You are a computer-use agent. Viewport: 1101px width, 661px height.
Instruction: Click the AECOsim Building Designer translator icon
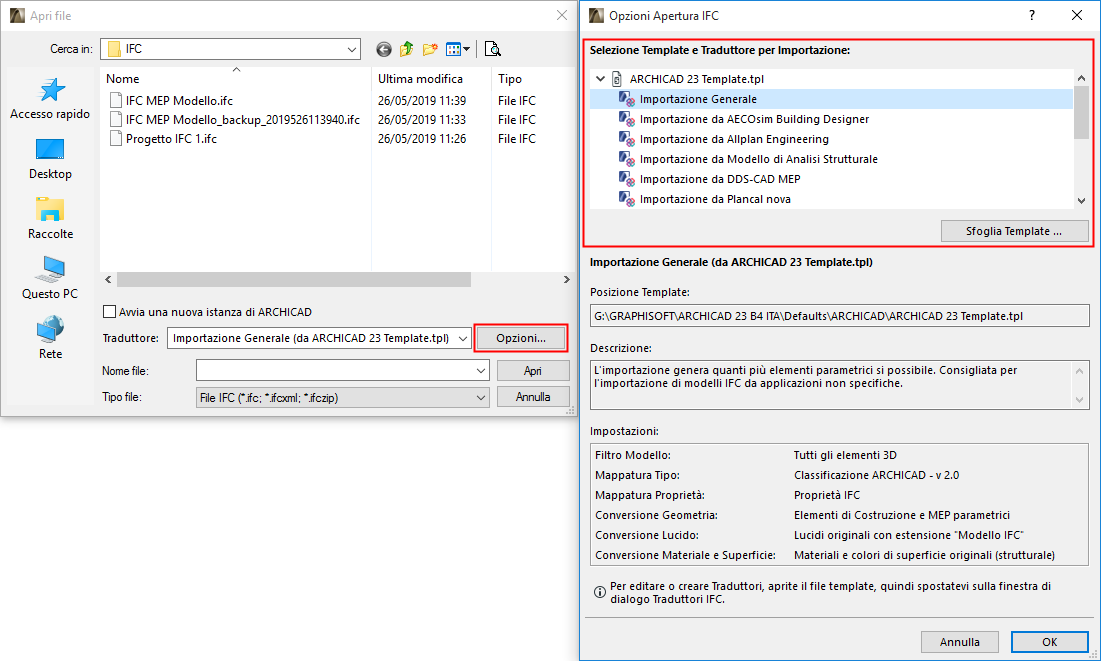[x=627, y=119]
